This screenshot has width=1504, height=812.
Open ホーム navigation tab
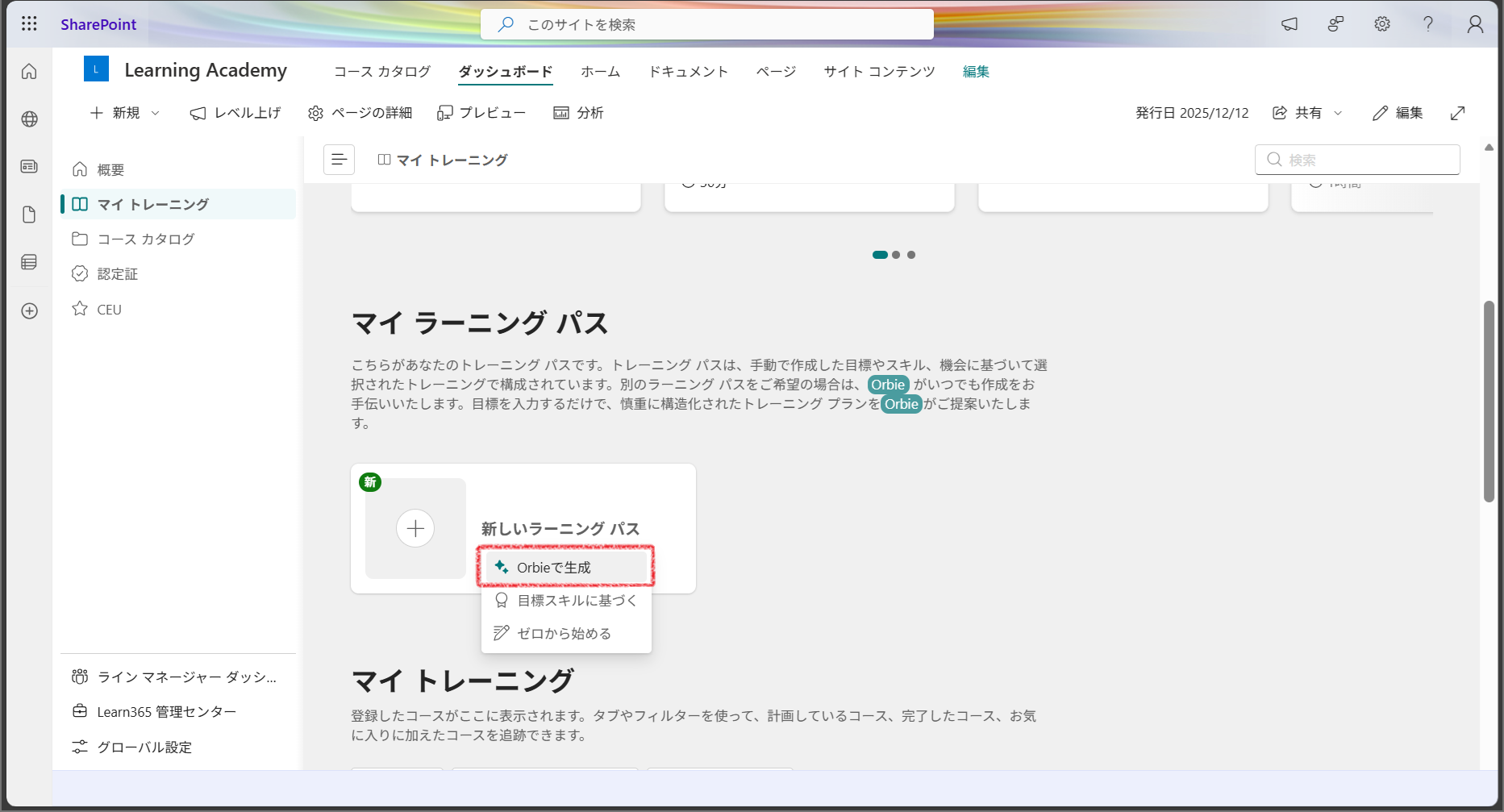click(x=601, y=72)
